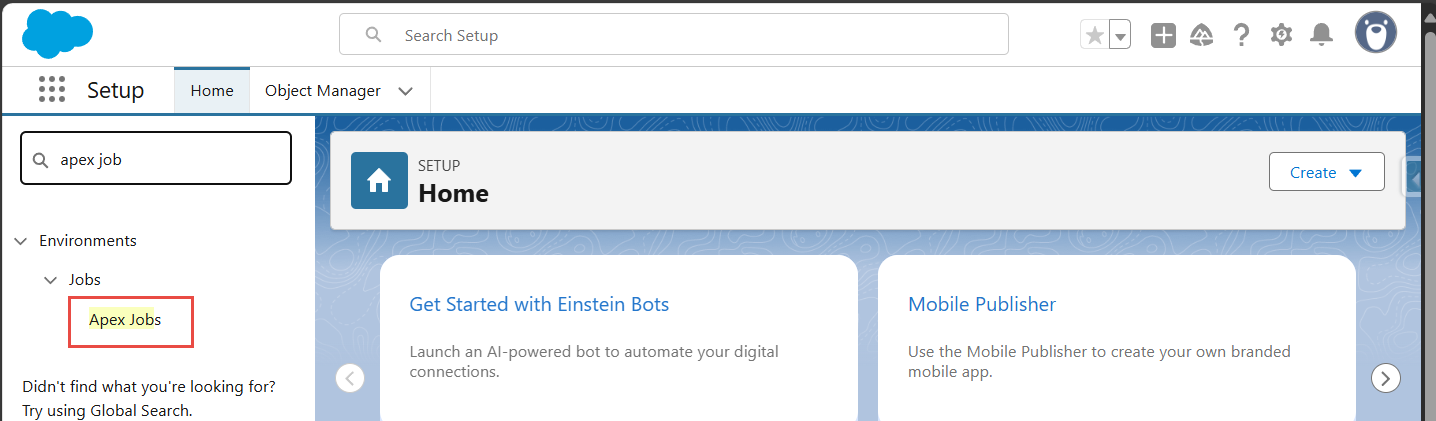Click the Quick Find box containing apex job
Screen dimensions: 1436x421
[x=156, y=159]
